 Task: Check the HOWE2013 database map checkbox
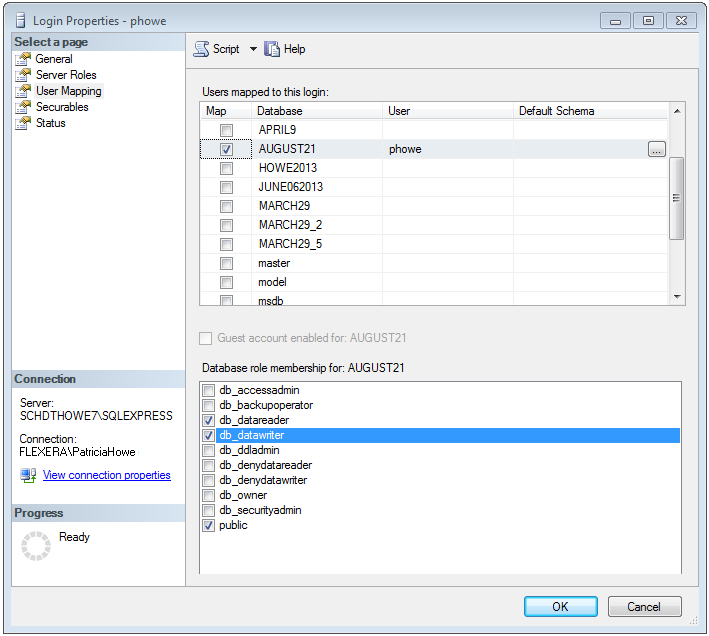pos(227,168)
